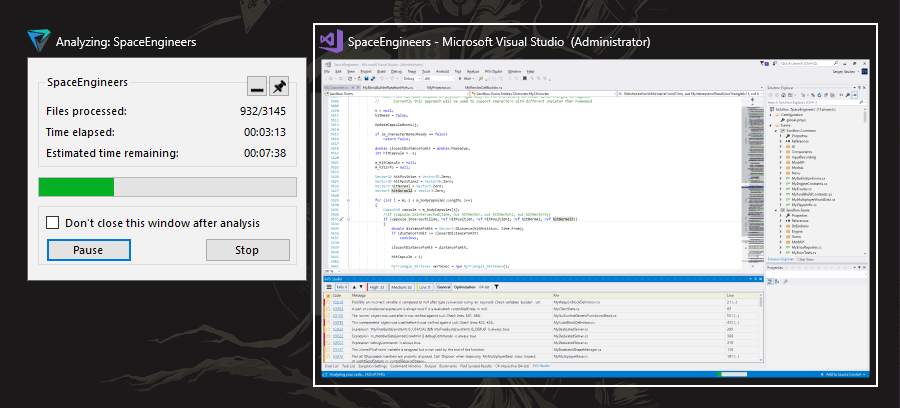Open the hamburger menu in the PVS-Studio panel
This screenshot has height=408, width=900.
[x=329, y=287]
